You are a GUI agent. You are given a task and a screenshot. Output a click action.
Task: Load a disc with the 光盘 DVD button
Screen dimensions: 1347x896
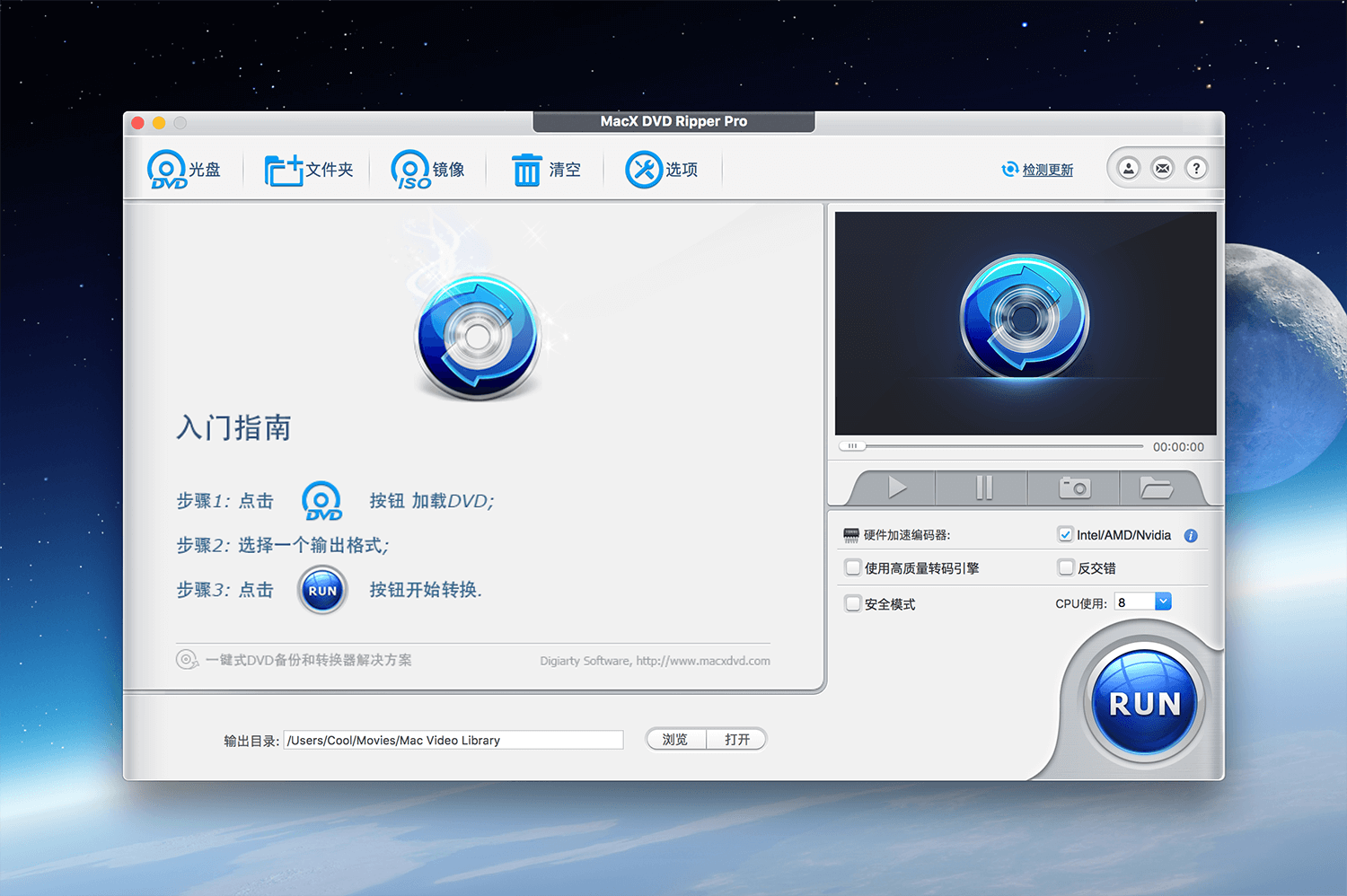click(183, 169)
